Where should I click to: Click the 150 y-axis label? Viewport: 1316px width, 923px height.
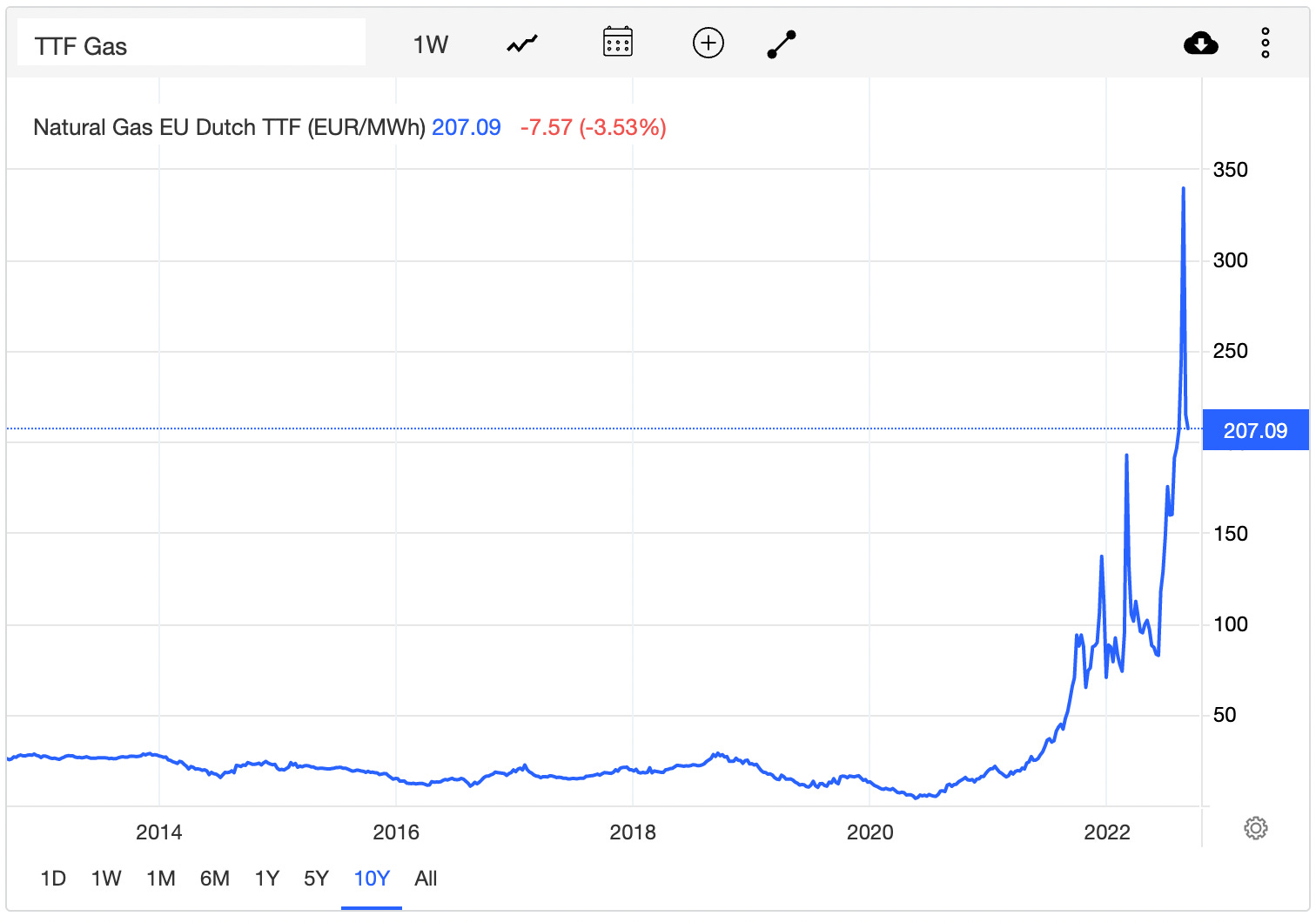tap(1231, 534)
